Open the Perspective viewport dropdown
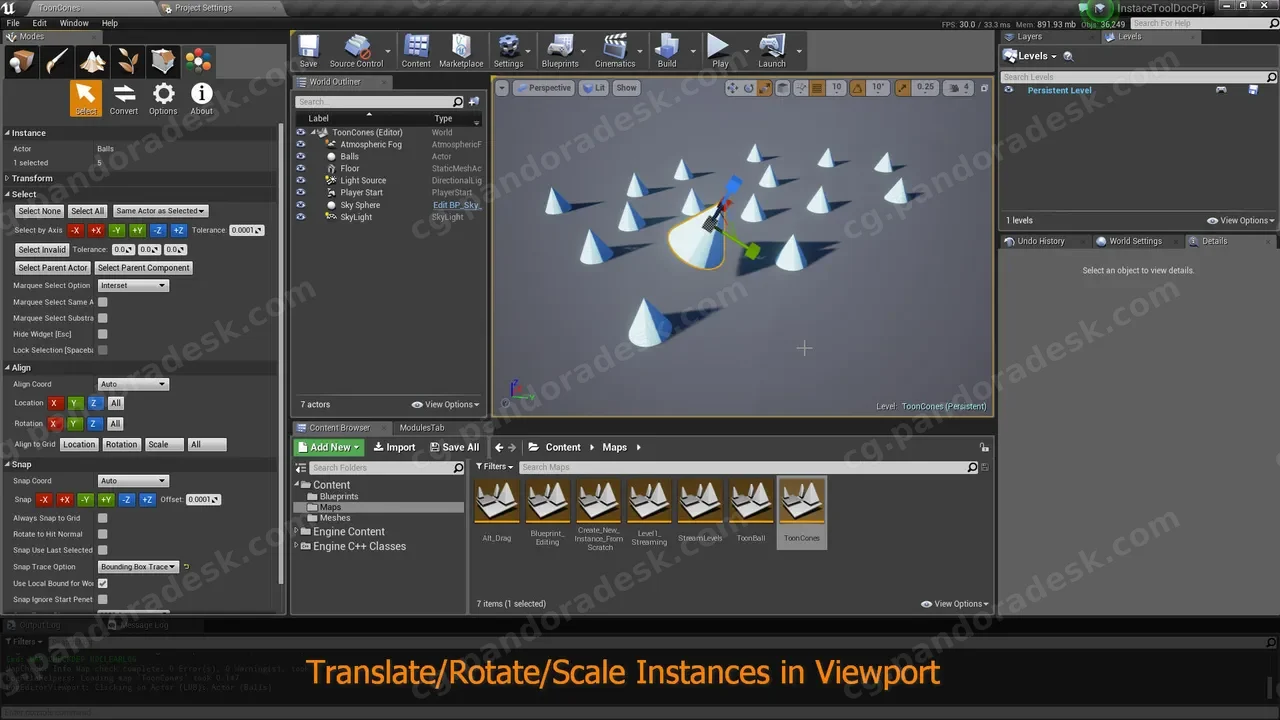Viewport: 1280px width, 720px height. click(x=544, y=88)
